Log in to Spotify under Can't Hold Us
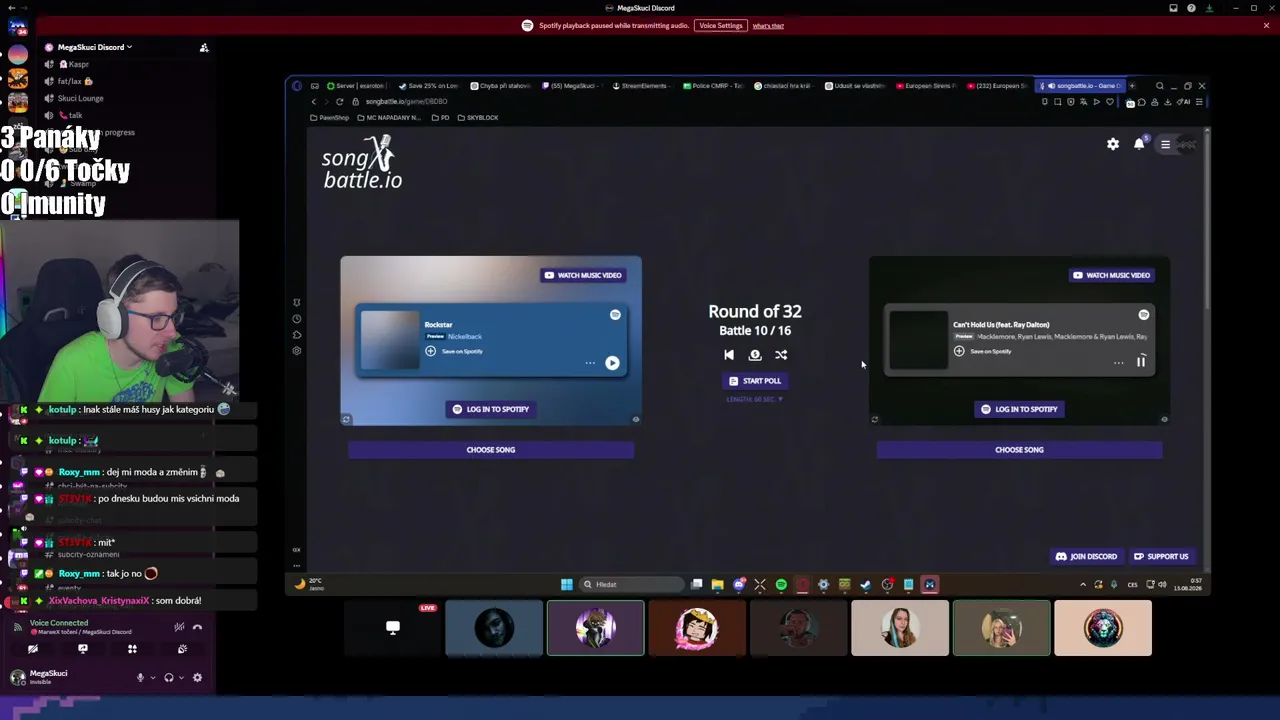 [x=1019, y=409]
